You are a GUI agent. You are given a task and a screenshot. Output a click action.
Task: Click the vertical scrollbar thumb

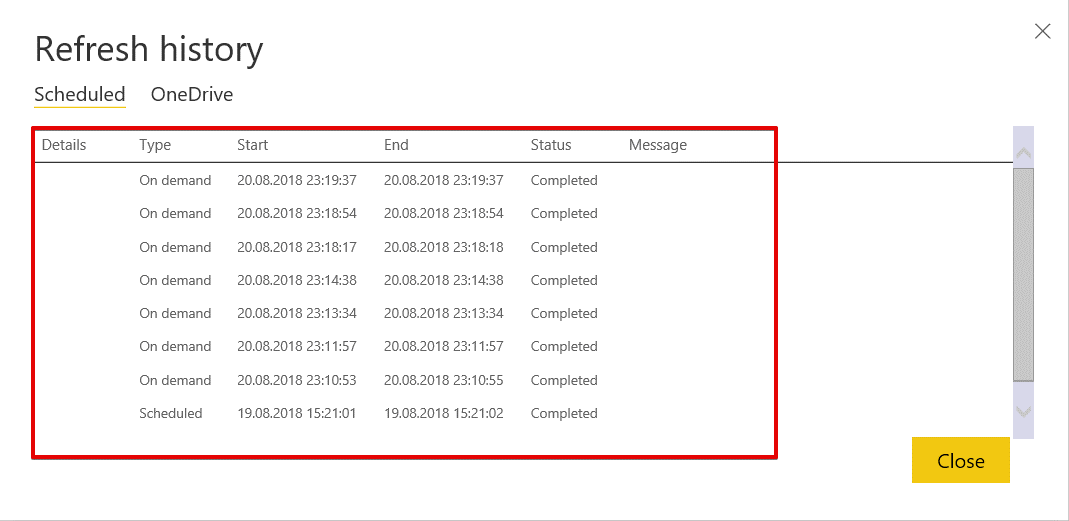coord(1023,274)
